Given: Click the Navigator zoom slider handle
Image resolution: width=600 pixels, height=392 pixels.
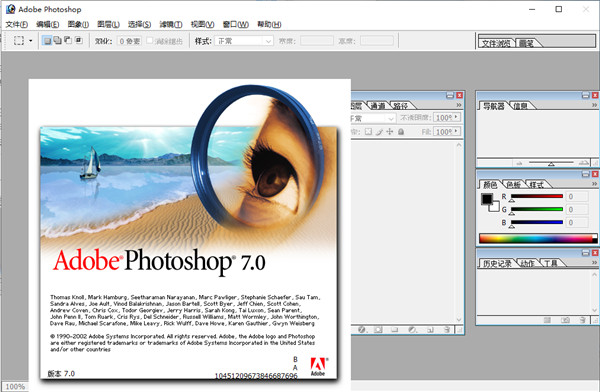Looking at the screenshot, I should [551, 164].
